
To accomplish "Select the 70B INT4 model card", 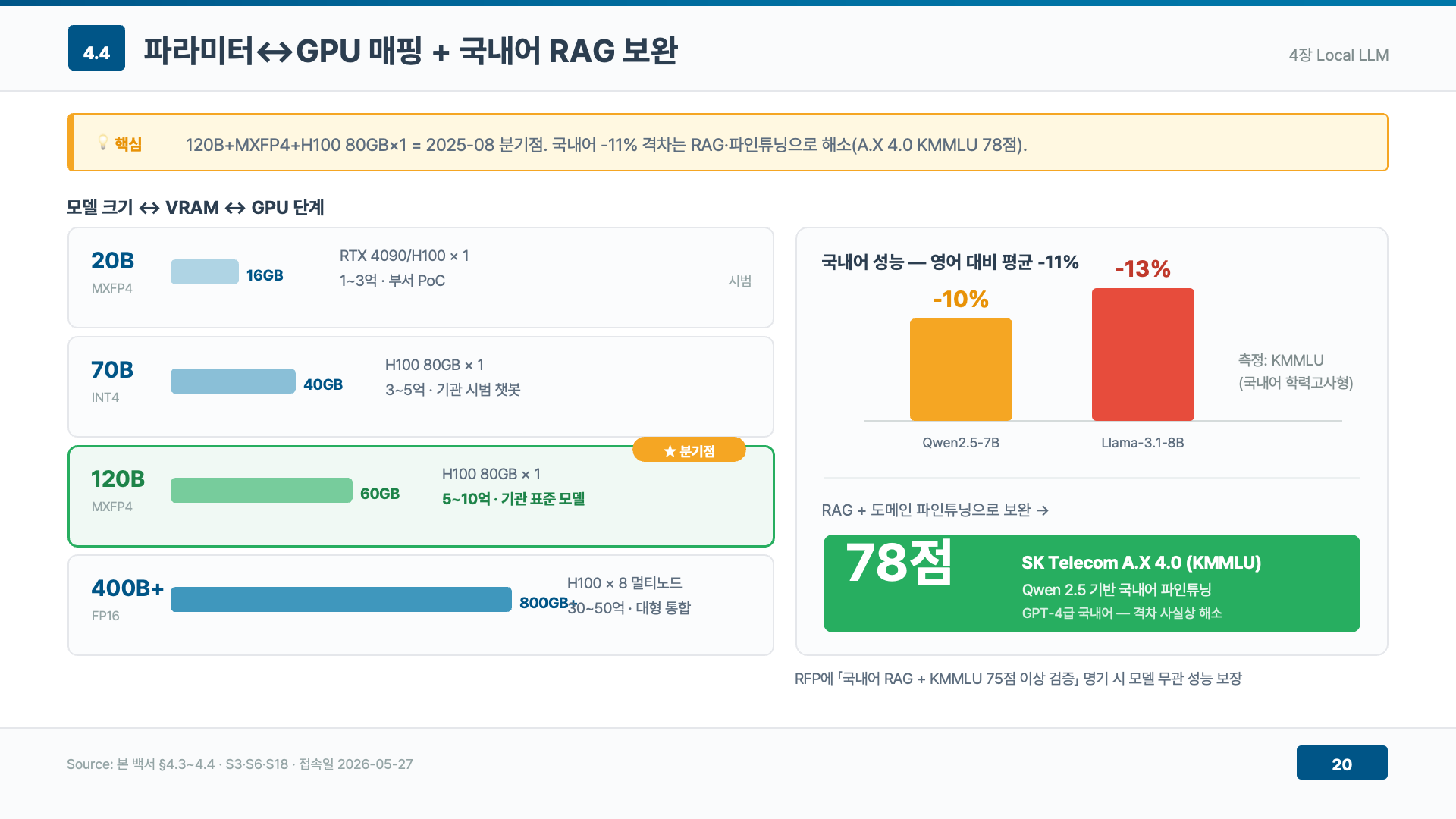I will click(421, 387).
